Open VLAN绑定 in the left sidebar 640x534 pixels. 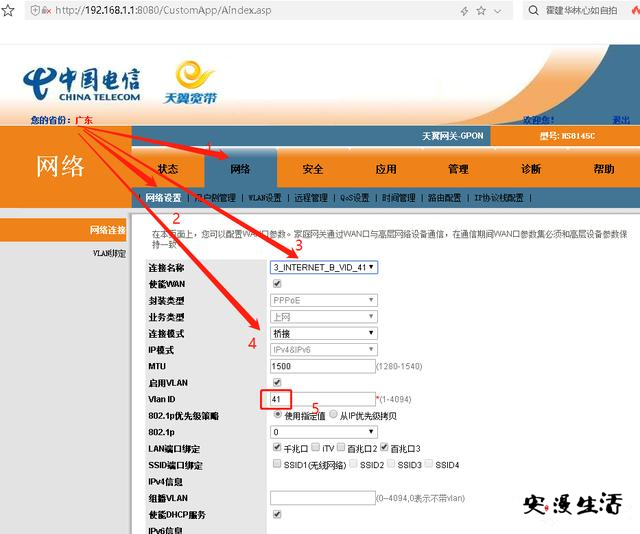[109, 254]
